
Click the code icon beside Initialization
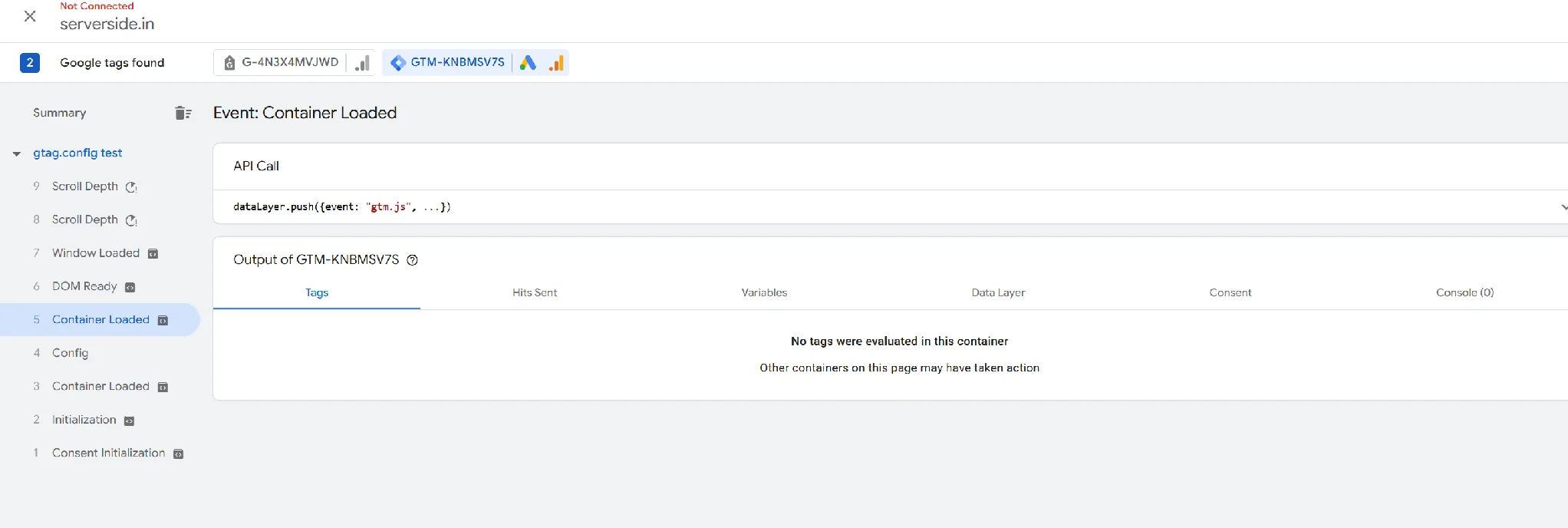click(129, 421)
